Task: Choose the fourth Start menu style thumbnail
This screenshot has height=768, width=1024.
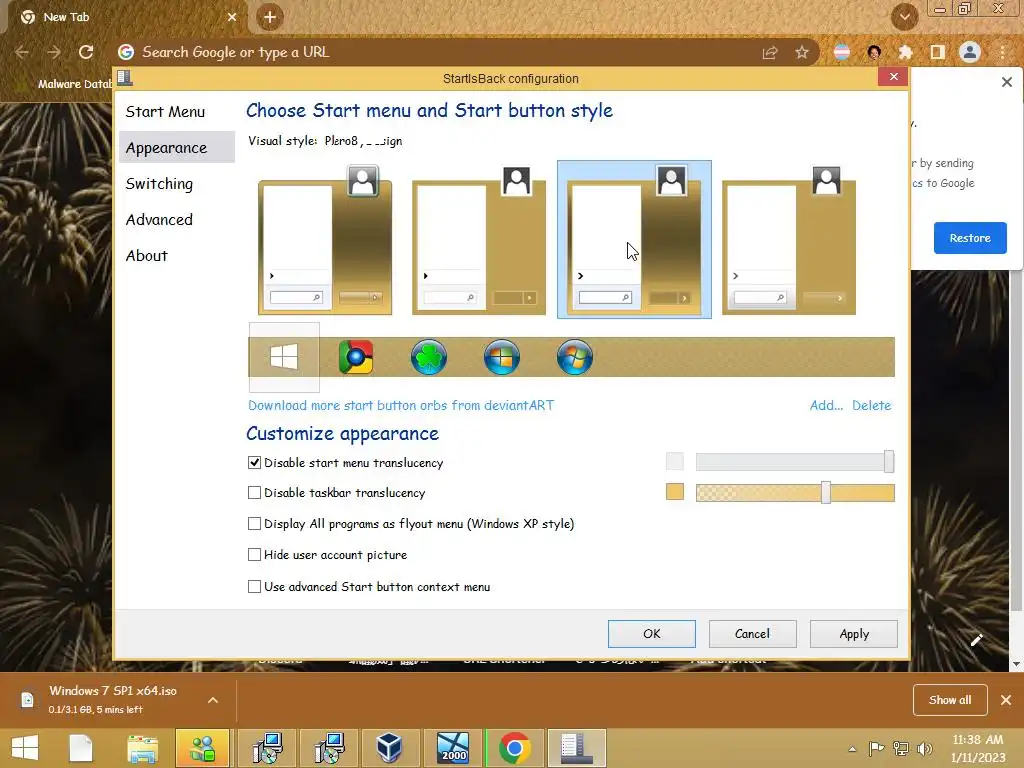Action: (789, 240)
